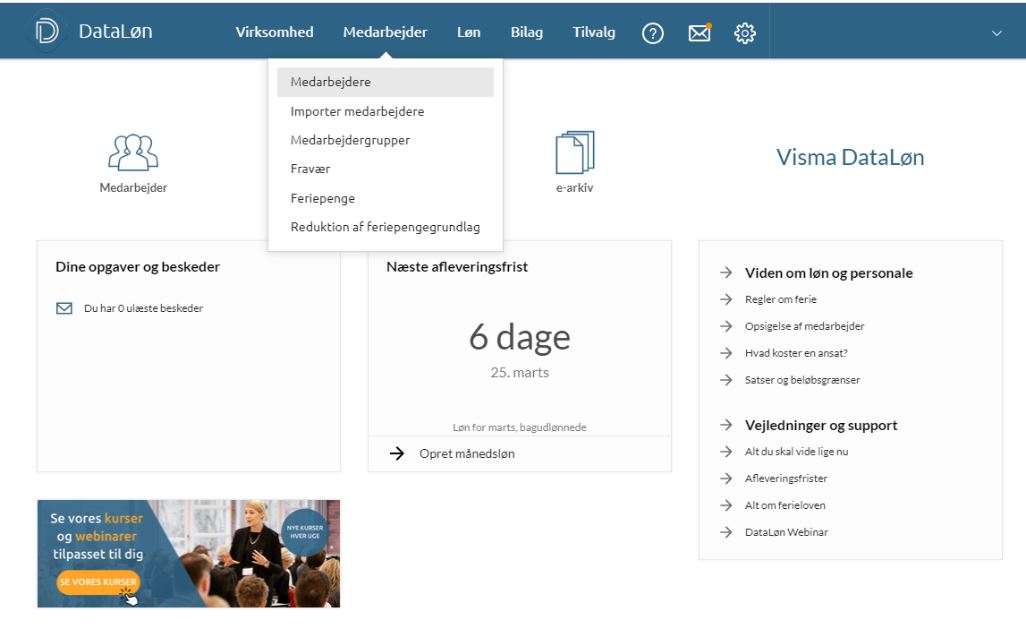Viewport: 1026px width, 629px height.
Task: Open Afleveringsfrister link
Action: (x=786, y=478)
